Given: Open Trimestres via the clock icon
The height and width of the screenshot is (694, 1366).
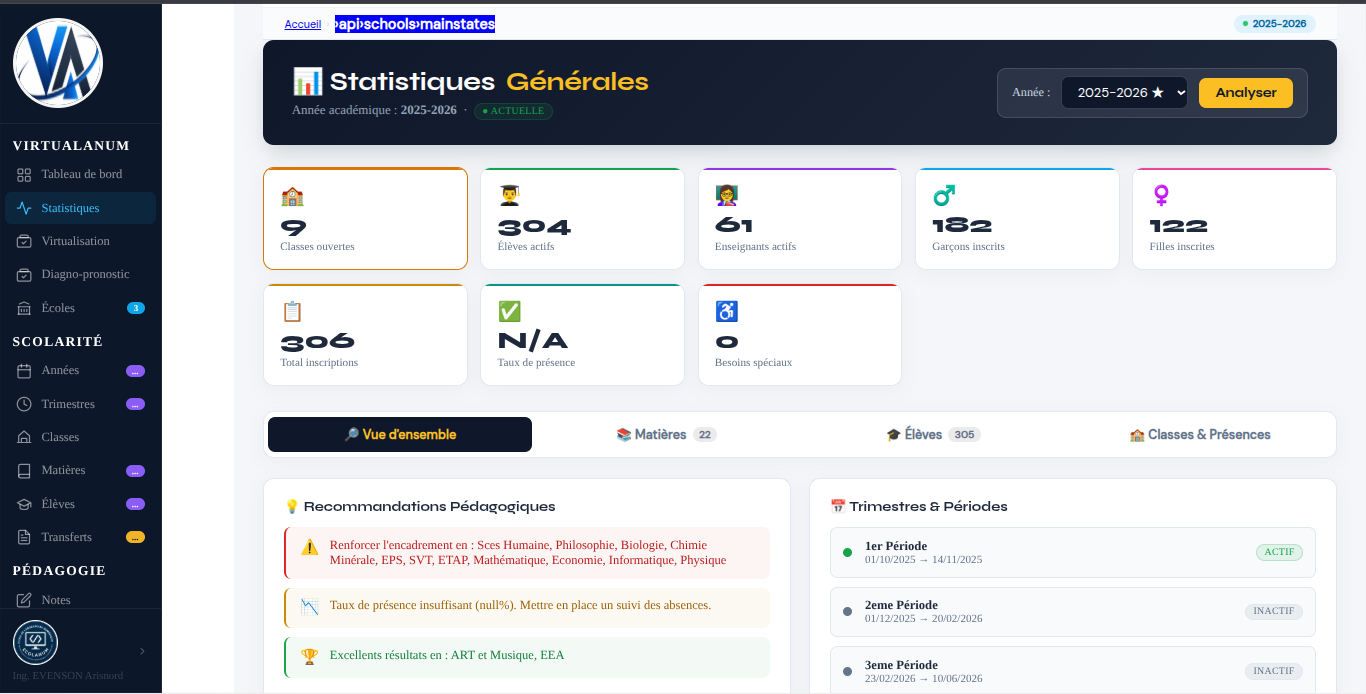Looking at the screenshot, I should 24,404.
